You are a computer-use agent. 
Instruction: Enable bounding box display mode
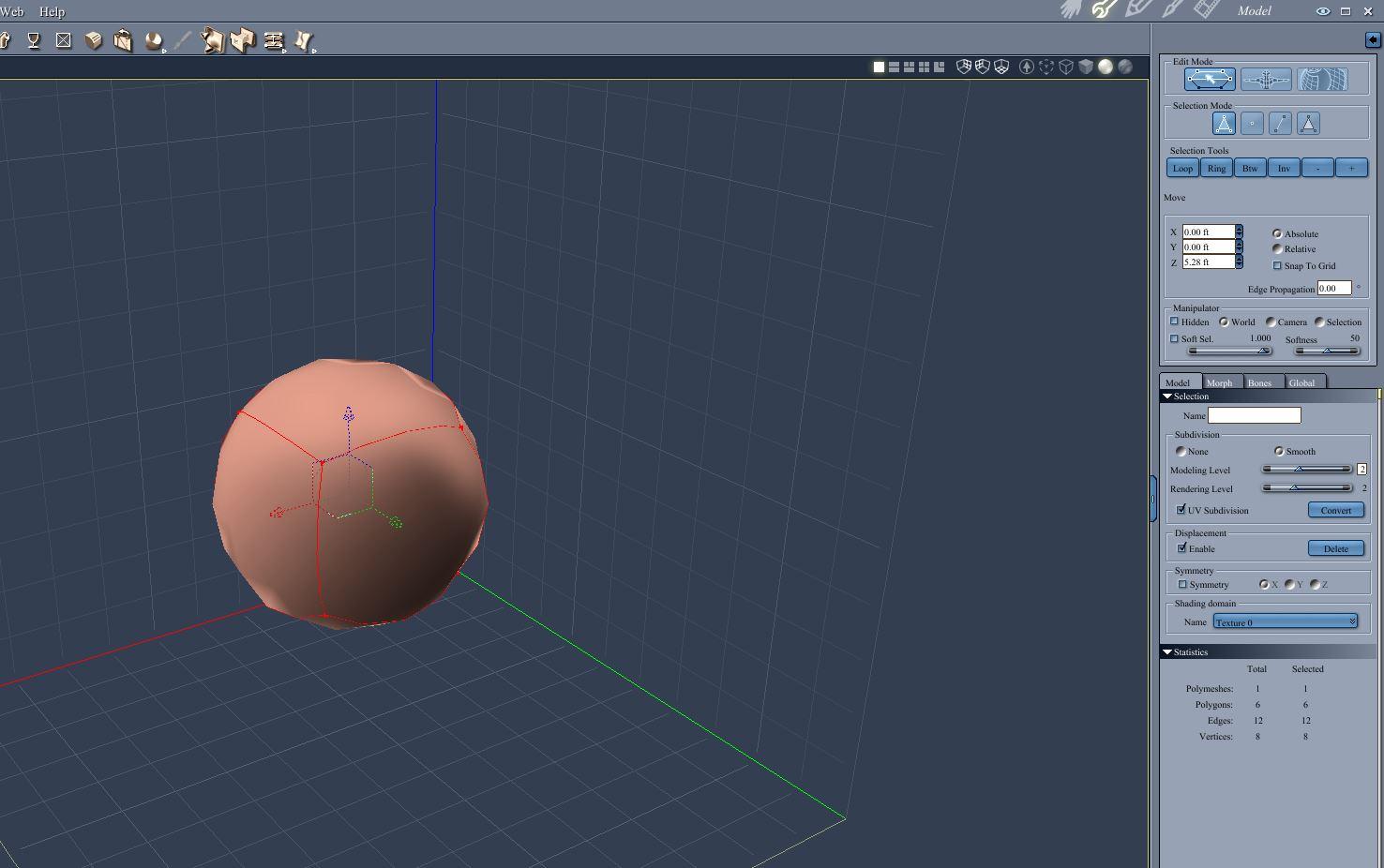point(1046,67)
